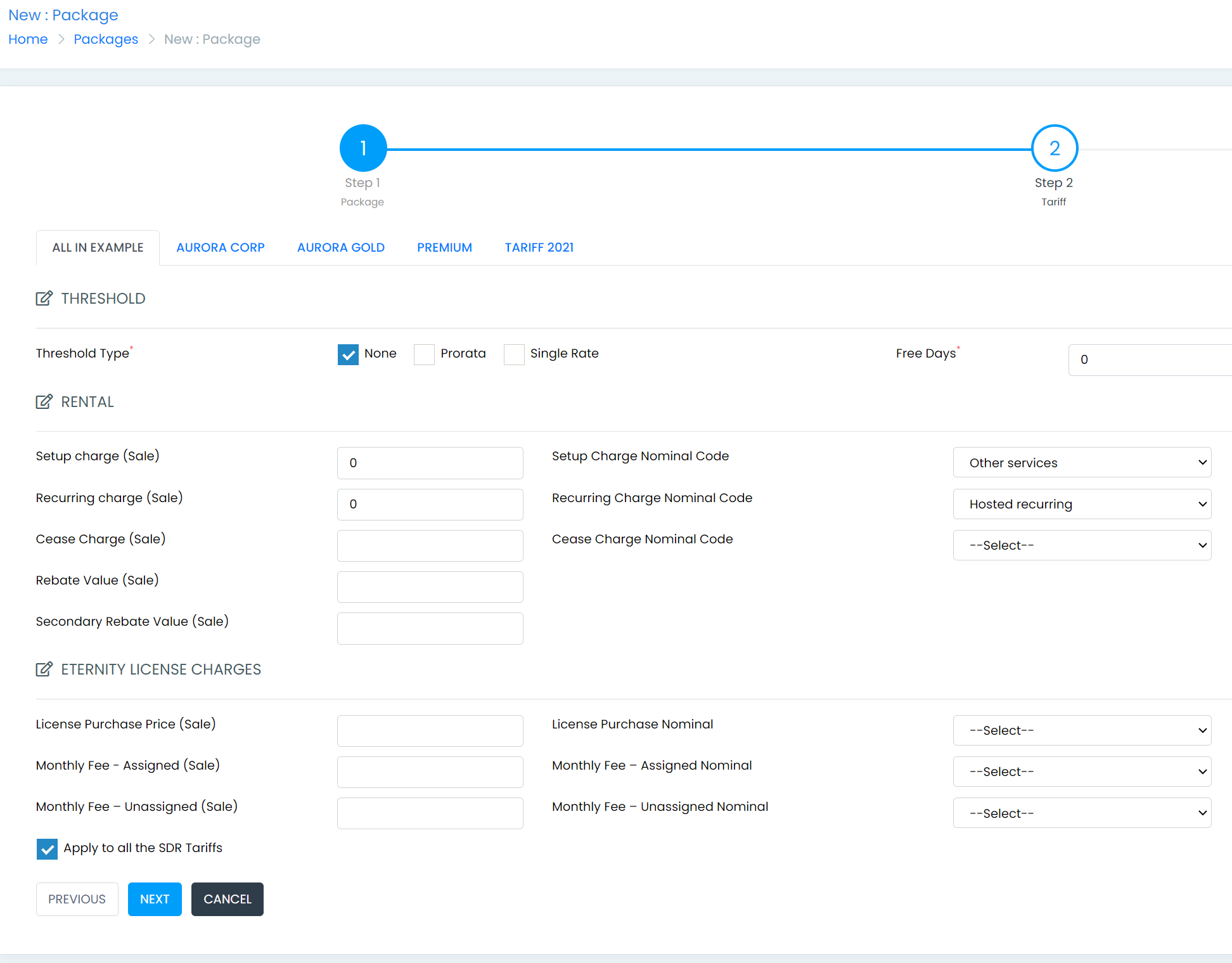
Task: Open Monthly Fee Assigned Nominal dropdown
Action: (x=1082, y=772)
